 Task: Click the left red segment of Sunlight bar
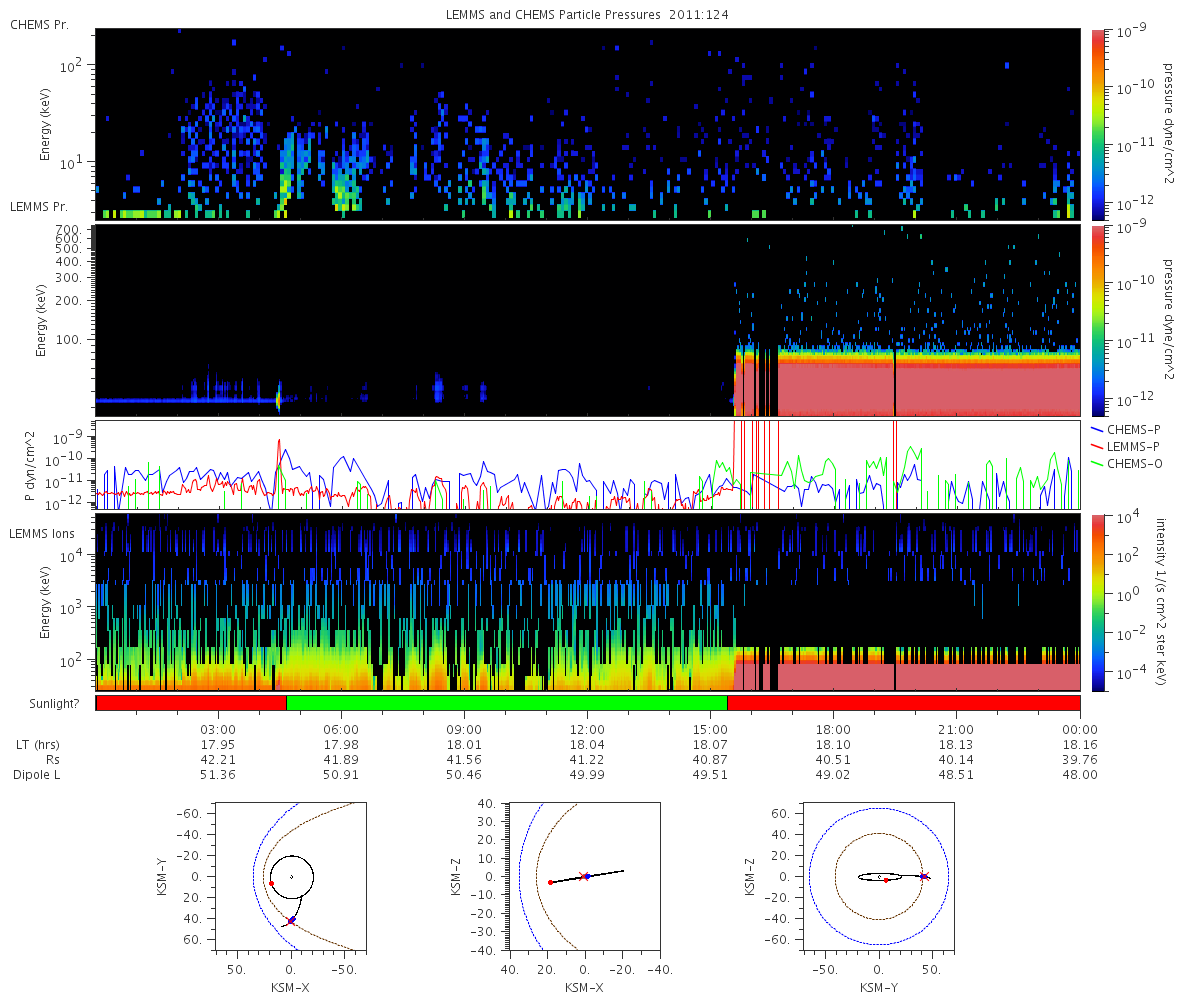tap(191, 703)
